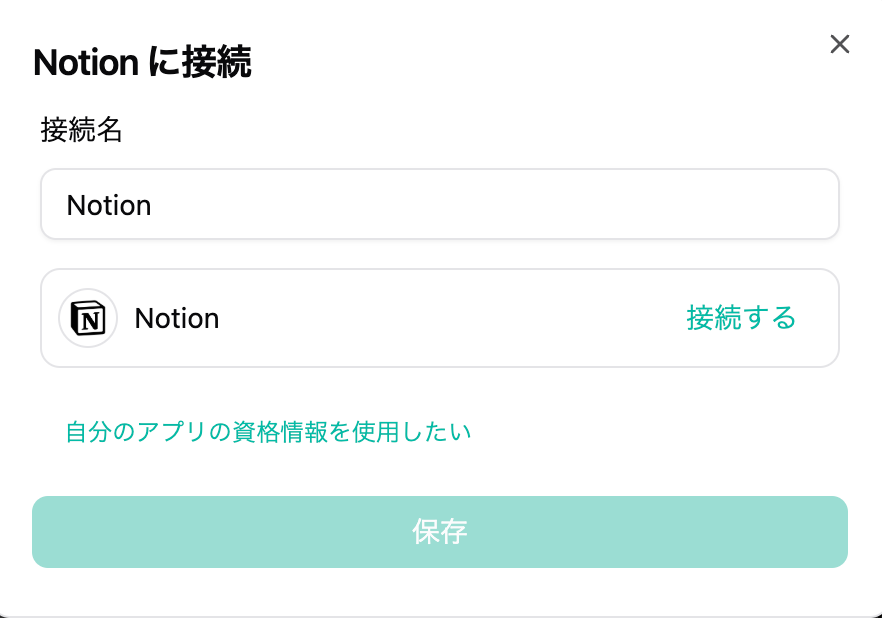Viewport: 882px width, 618px height.
Task: Save the connection with the green button
Action: pos(440,532)
